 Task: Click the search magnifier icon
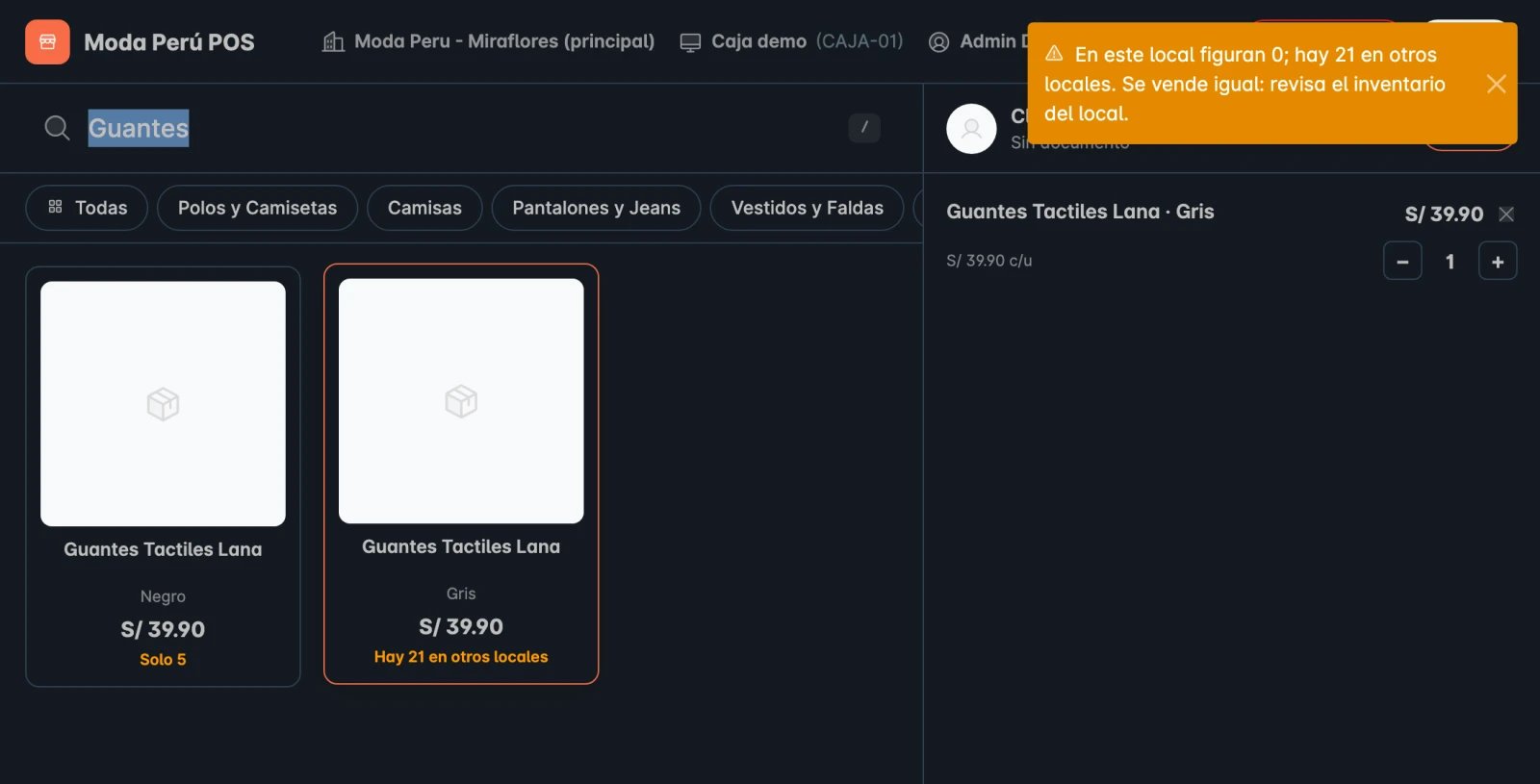58,128
